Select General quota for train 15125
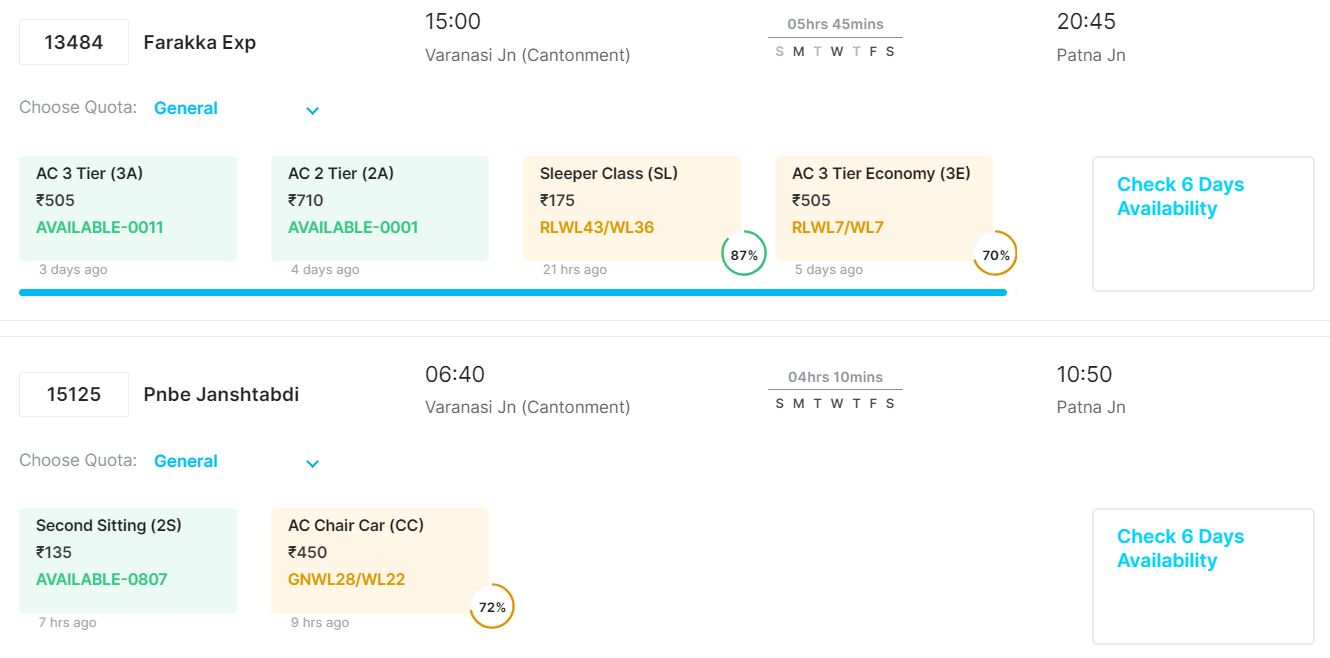 [186, 461]
